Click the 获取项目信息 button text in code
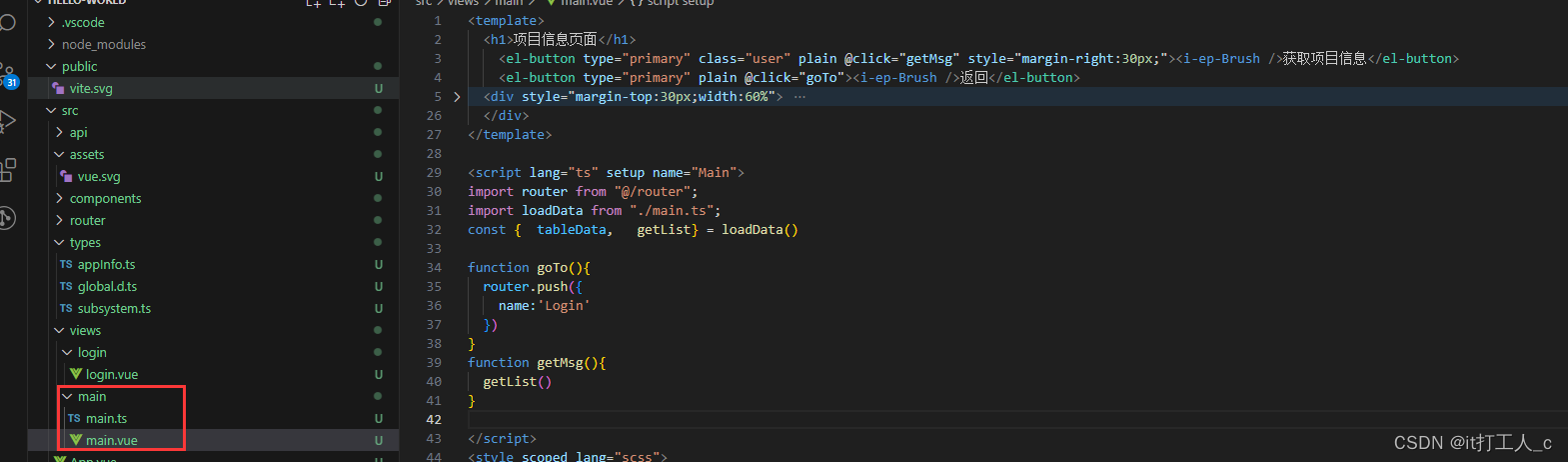 [x=1324, y=59]
